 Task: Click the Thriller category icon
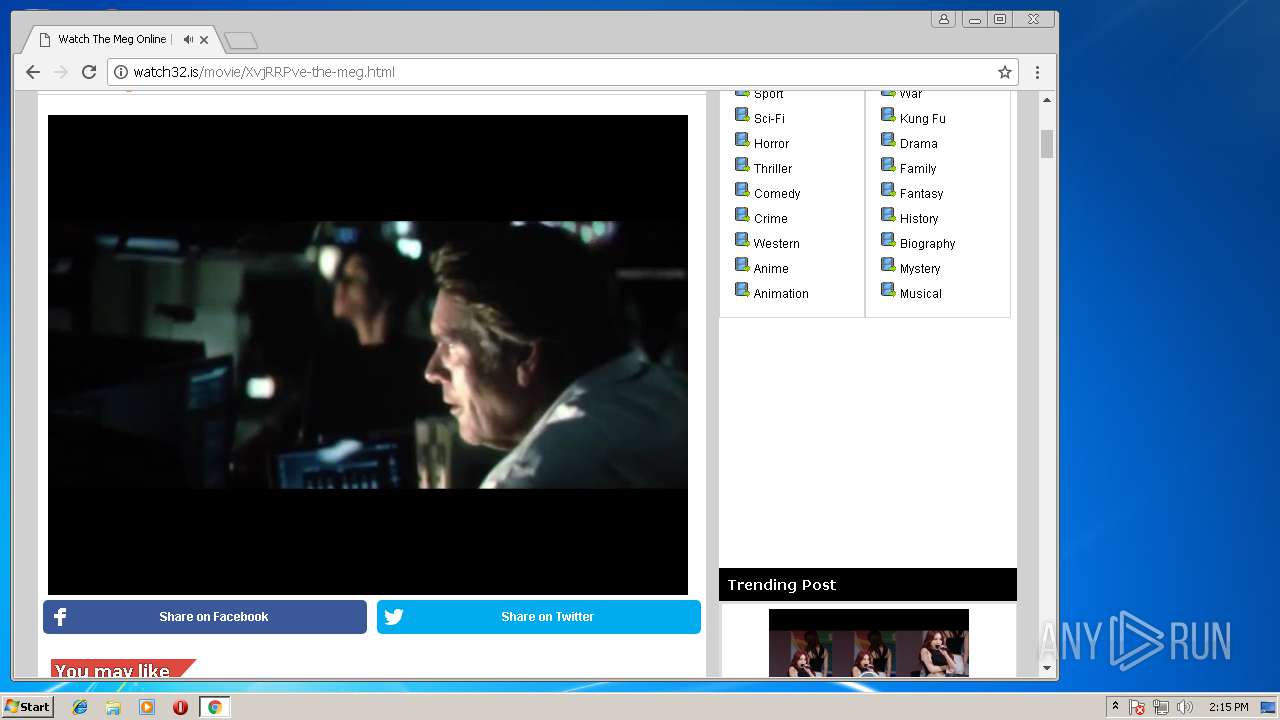point(742,165)
